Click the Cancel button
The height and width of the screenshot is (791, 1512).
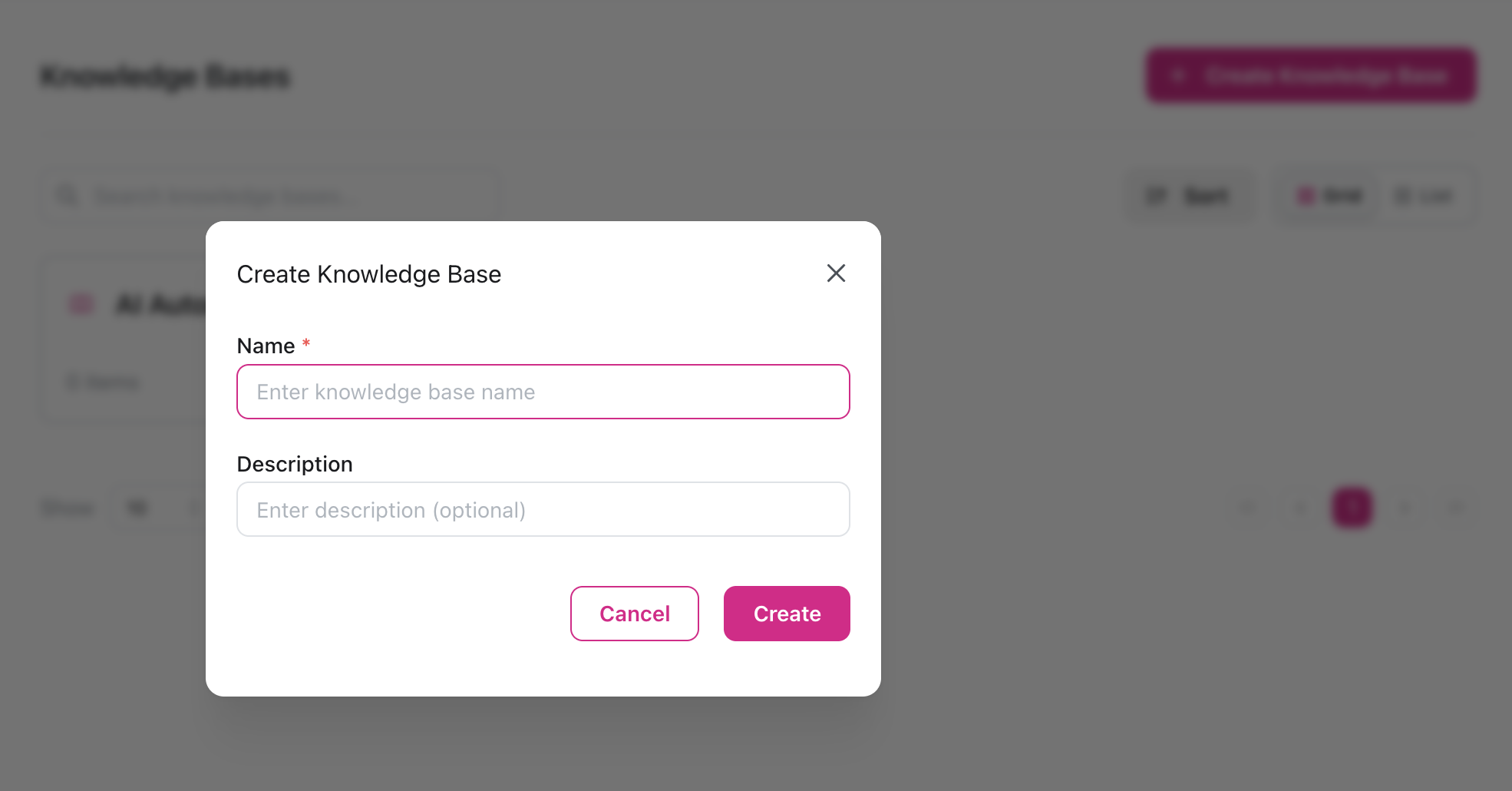click(634, 613)
